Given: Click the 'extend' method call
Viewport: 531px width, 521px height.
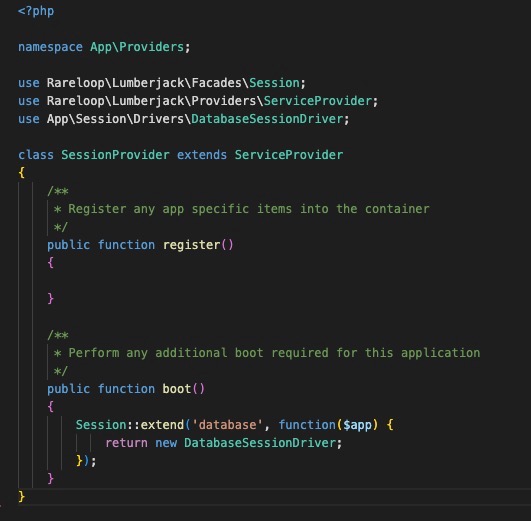Looking at the screenshot, I should 162,424.
